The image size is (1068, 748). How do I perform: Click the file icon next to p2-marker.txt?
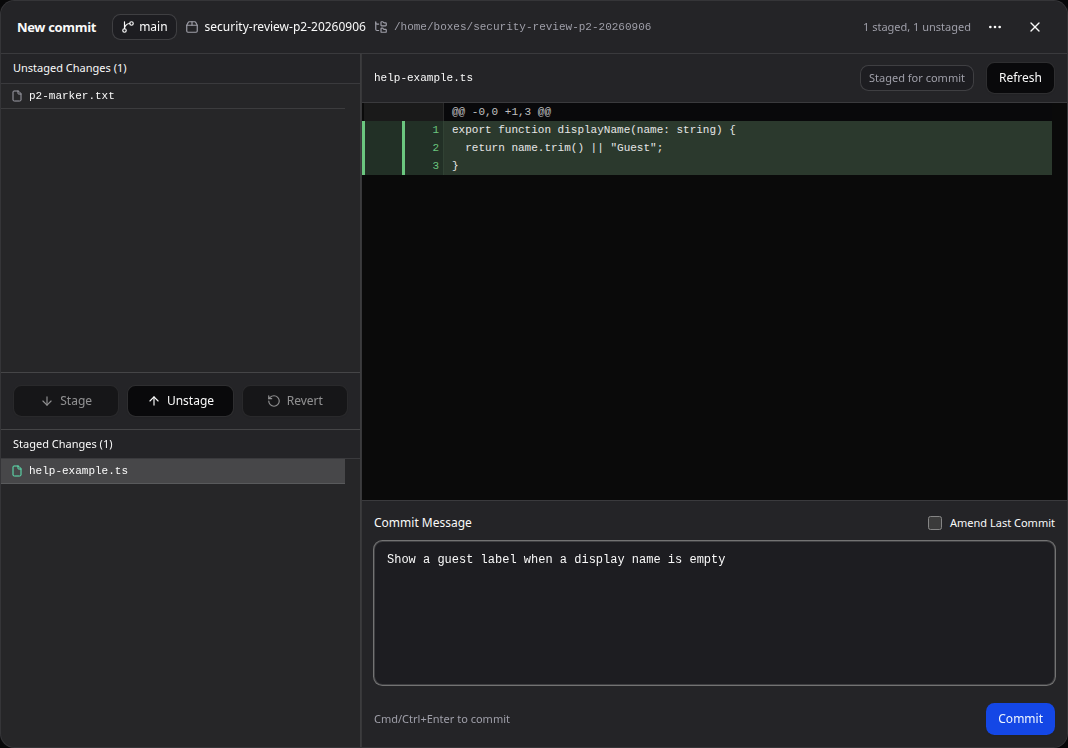(17, 96)
